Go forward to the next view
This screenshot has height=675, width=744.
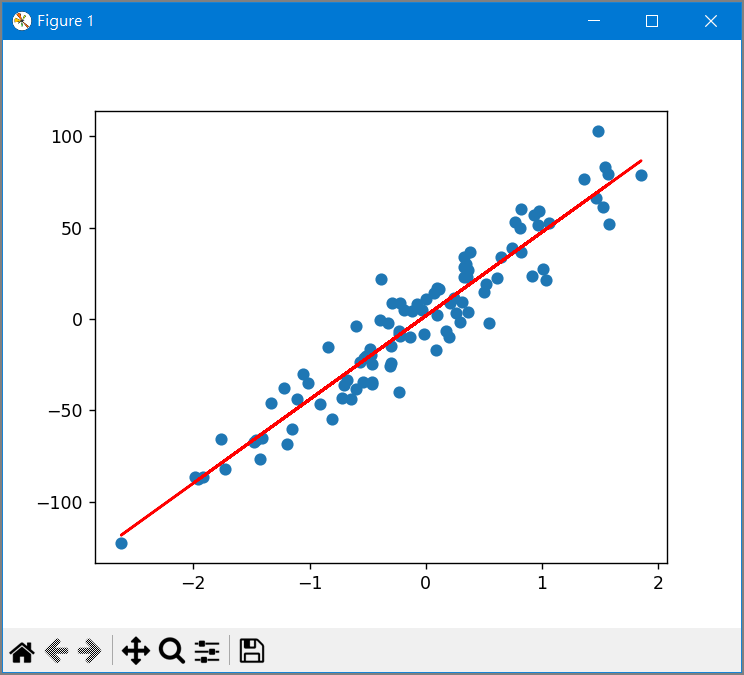click(x=90, y=650)
